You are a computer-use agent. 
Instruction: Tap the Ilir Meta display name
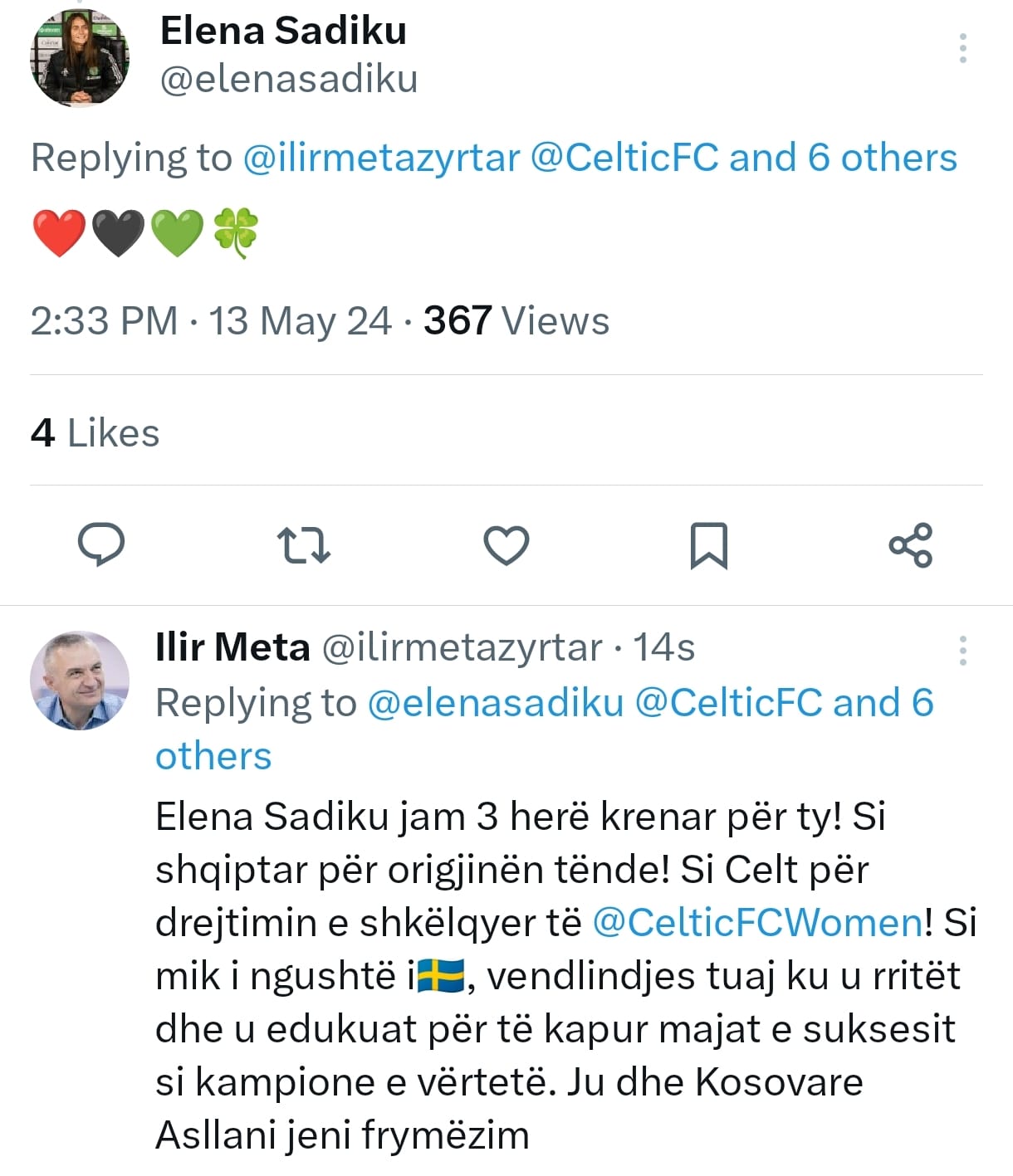pyautogui.click(x=232, y=647)
